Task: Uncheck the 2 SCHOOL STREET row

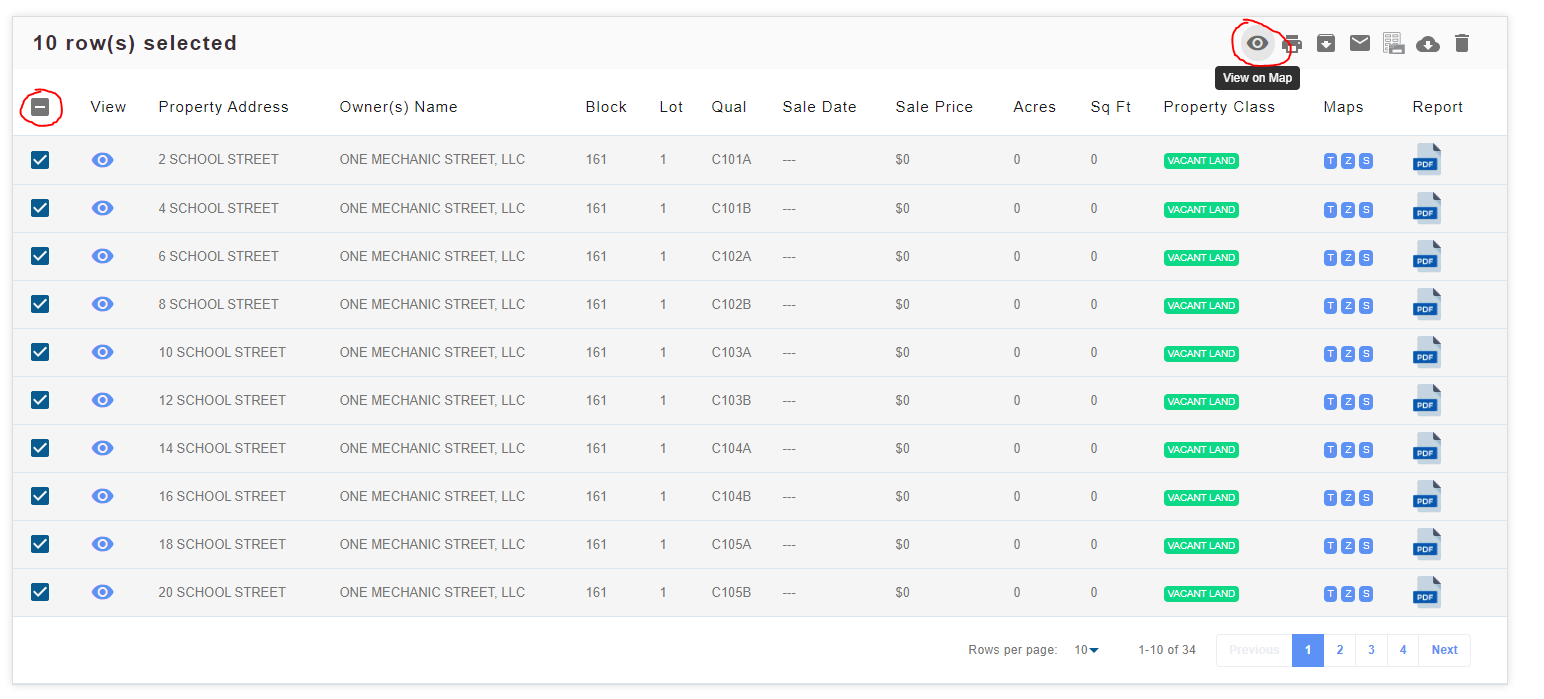Action: point(40,160)
